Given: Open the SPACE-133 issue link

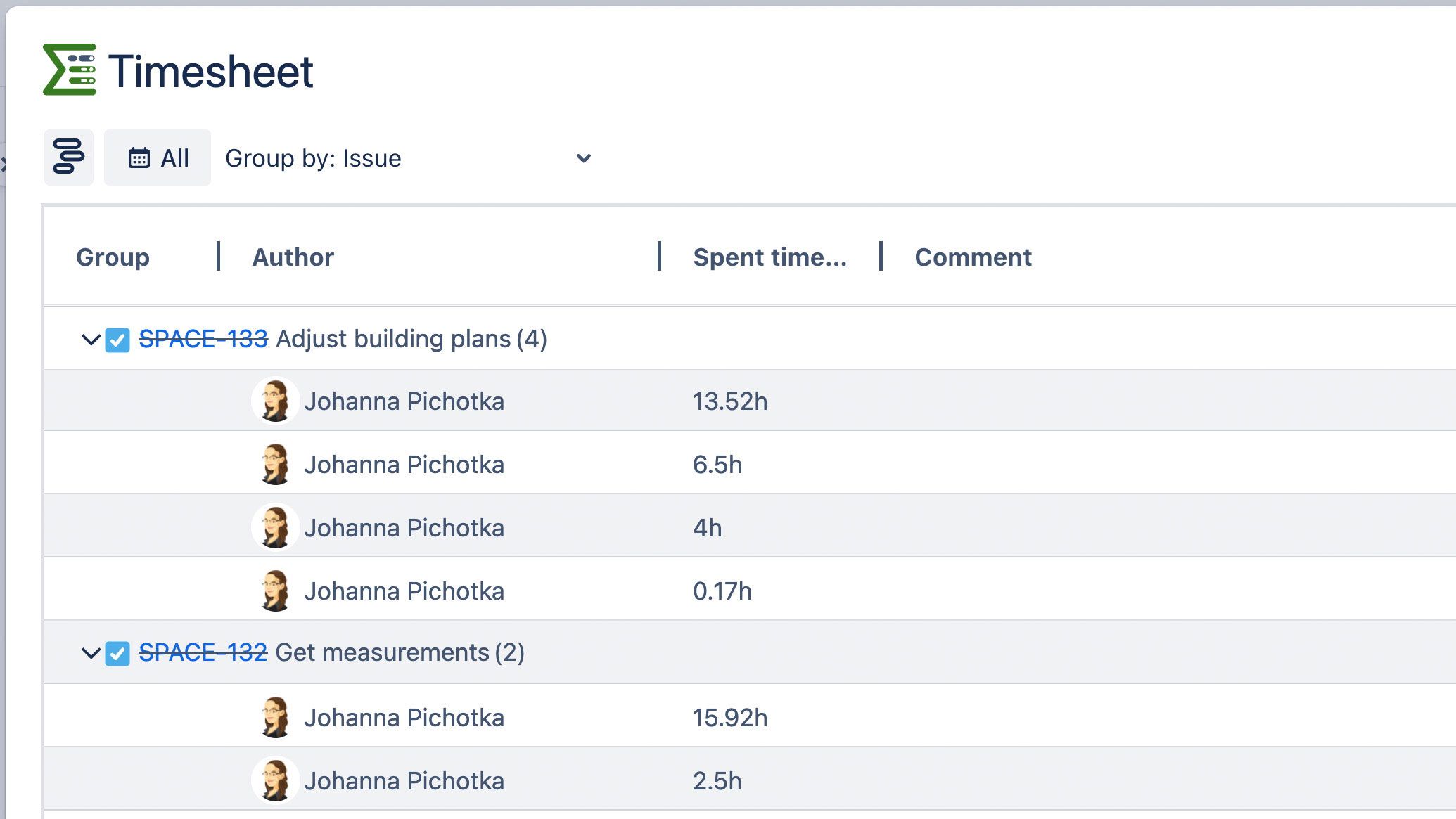Looking at the screenshot, I should [203, 339].
